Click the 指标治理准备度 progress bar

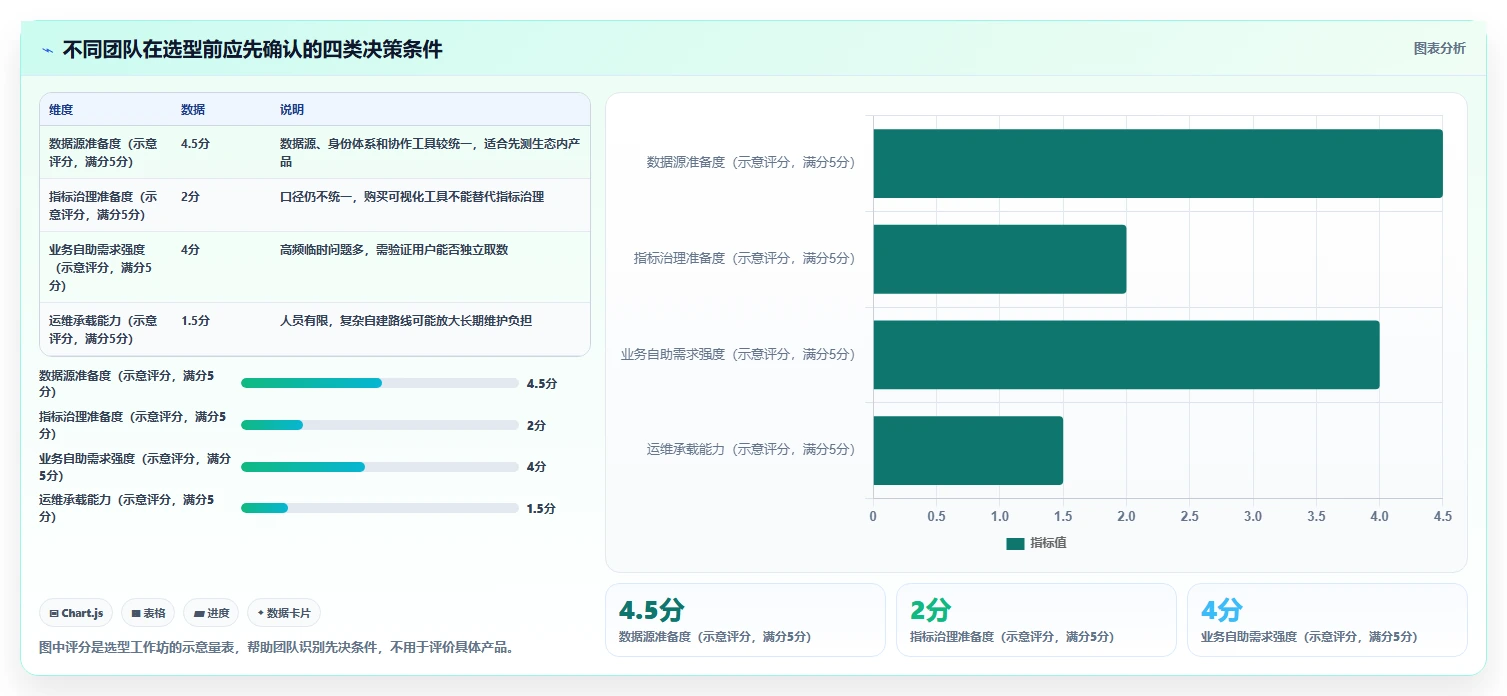379,425
